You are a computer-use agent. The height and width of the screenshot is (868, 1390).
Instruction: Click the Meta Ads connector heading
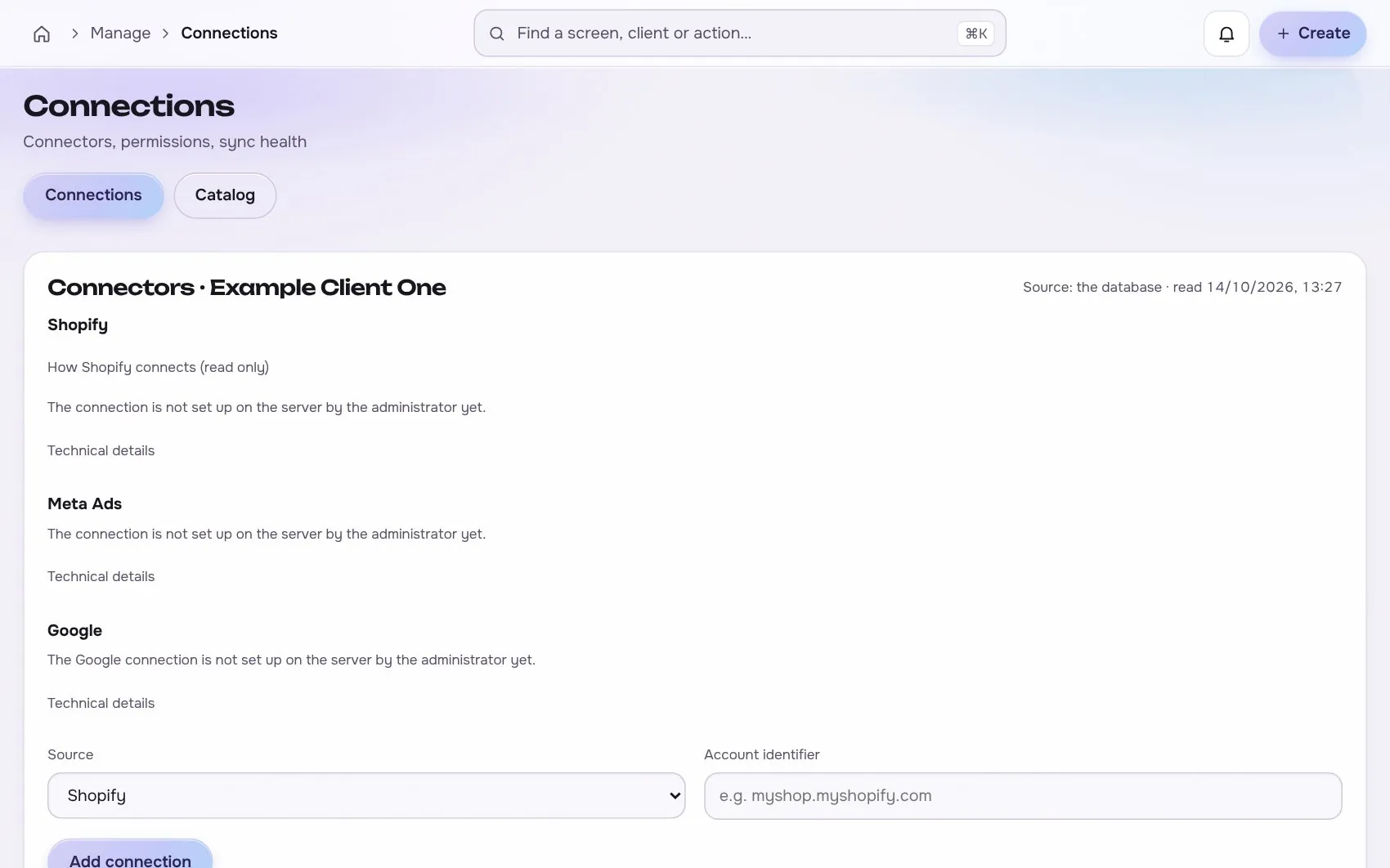(x=84, y=503)
